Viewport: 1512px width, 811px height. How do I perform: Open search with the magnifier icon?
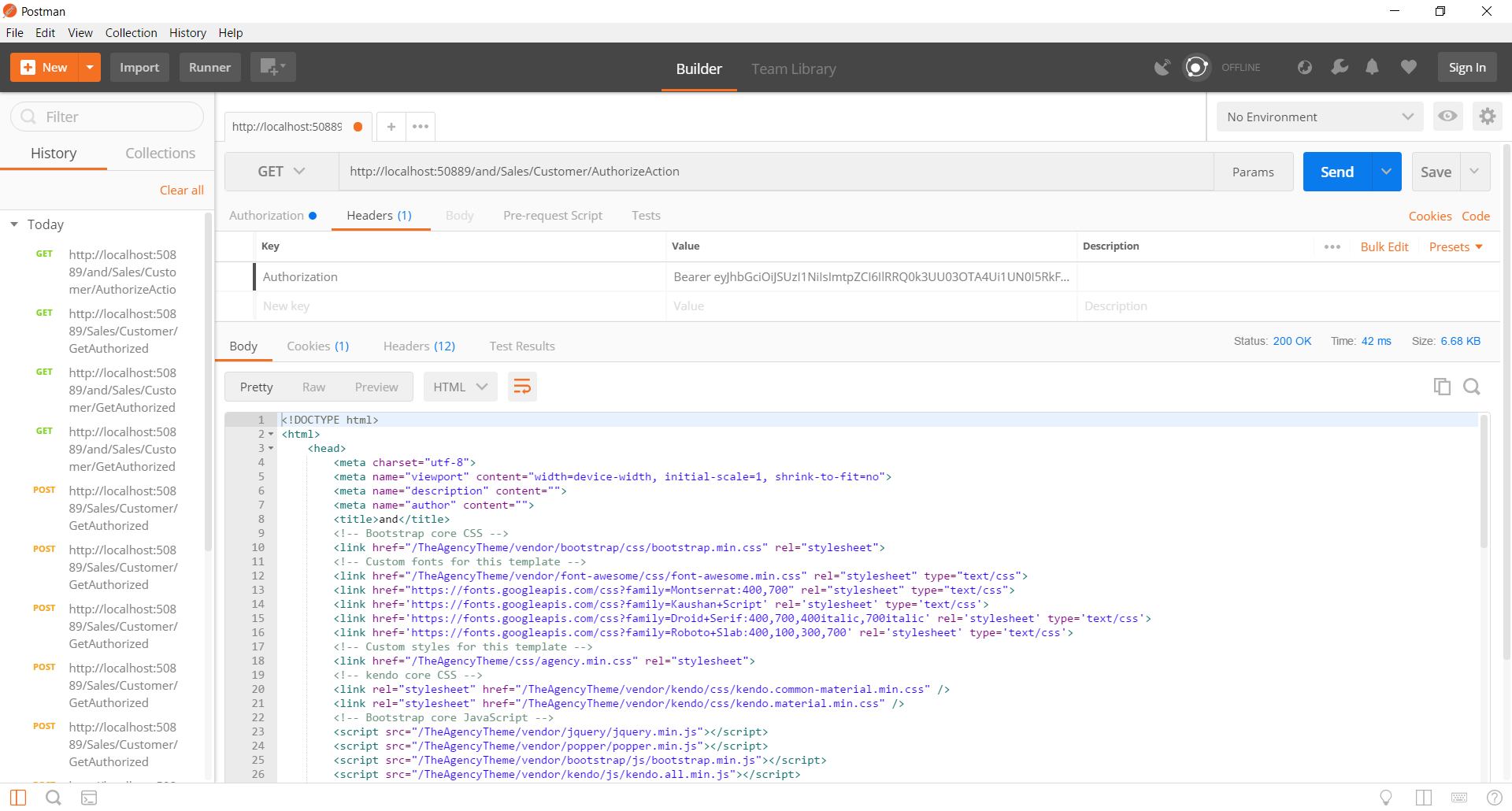53,797
